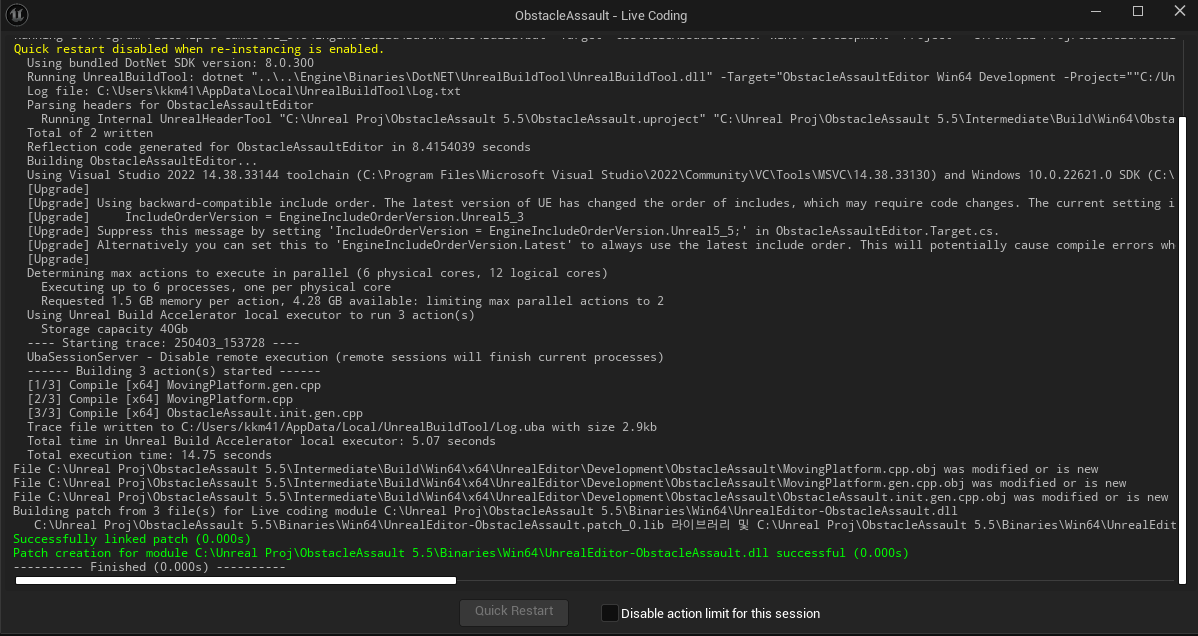1198x636 pixels.
Task: Click the 'IncludeOrderVersion = EngineIncludeOrderVersion.Unreal5_3' line
Action: click(275, 217)
